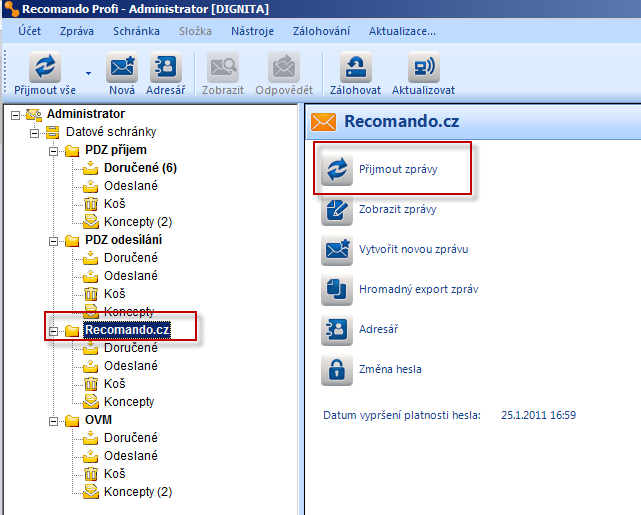The width and height of the screenshot is (641, 515).
Task: Collapse the OVM folder
Action: 53,421
